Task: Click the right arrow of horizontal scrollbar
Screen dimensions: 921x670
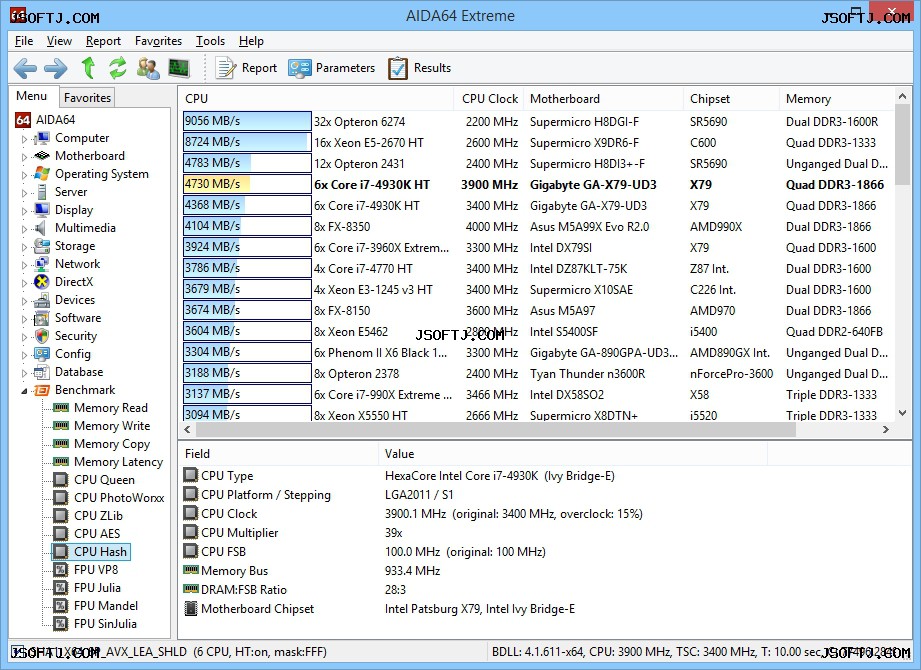Action: 886,429
